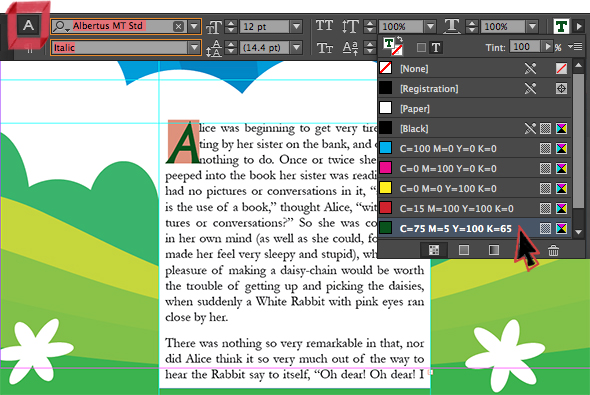The width and height of the screenshot is (590, 395).
Task: Select the [None] swatch
Action: point(474,68)
